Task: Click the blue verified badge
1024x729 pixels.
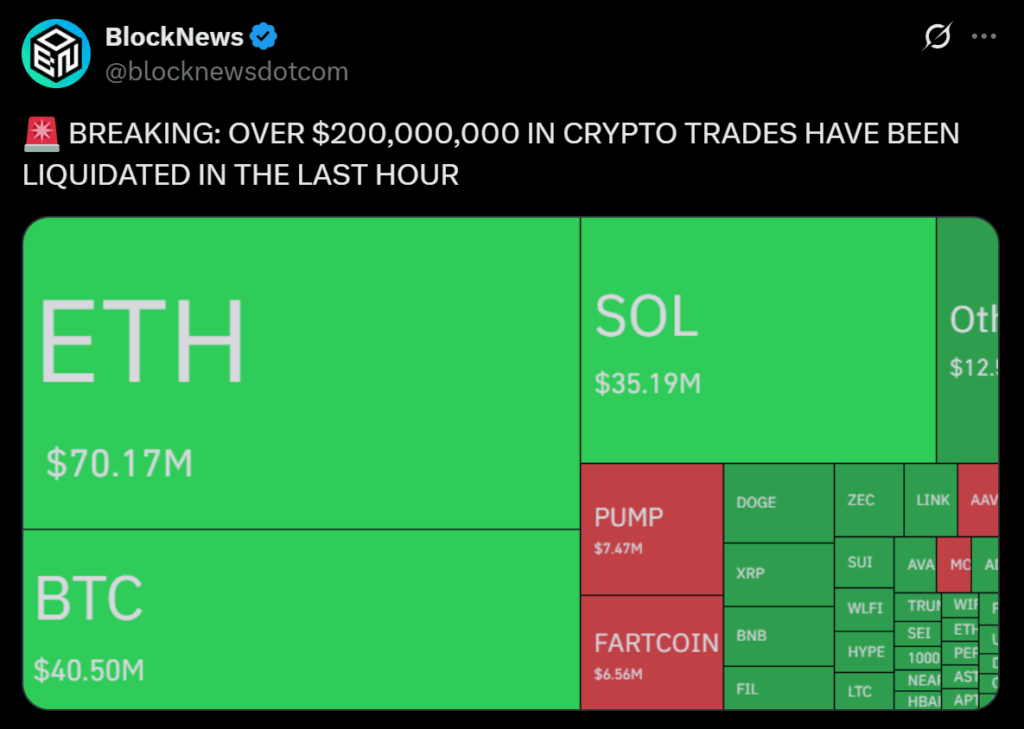Action: 264,38
